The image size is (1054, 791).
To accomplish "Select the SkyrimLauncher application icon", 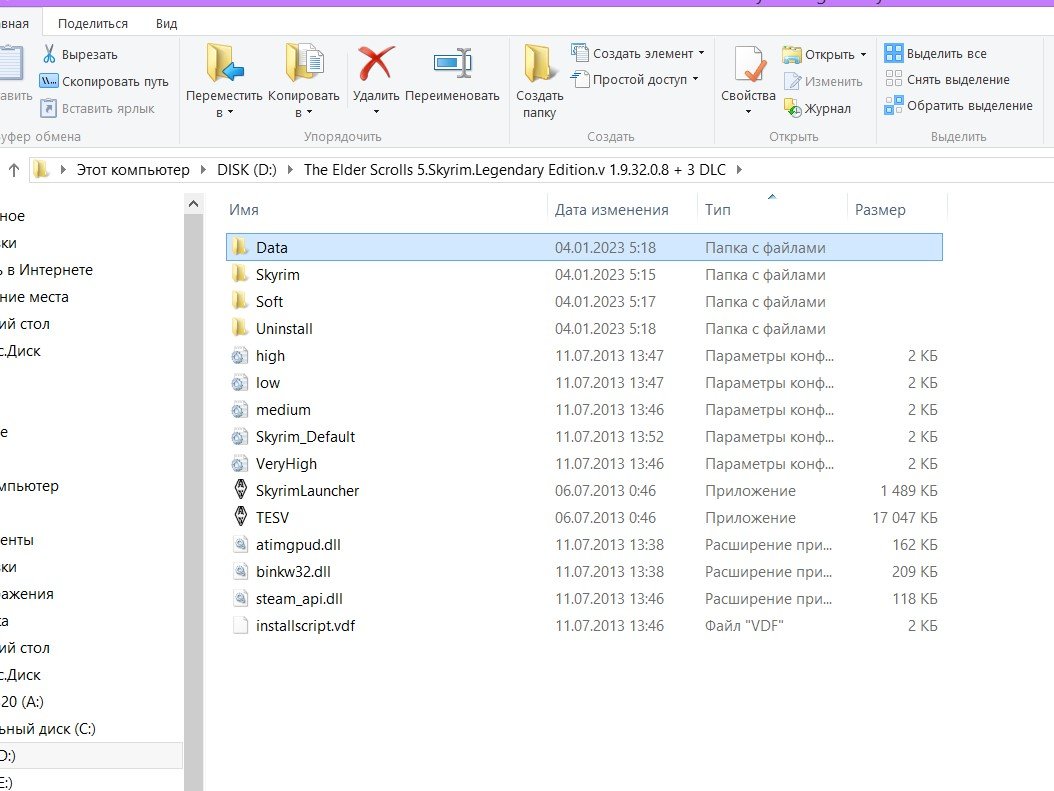I will coord(239,491).
